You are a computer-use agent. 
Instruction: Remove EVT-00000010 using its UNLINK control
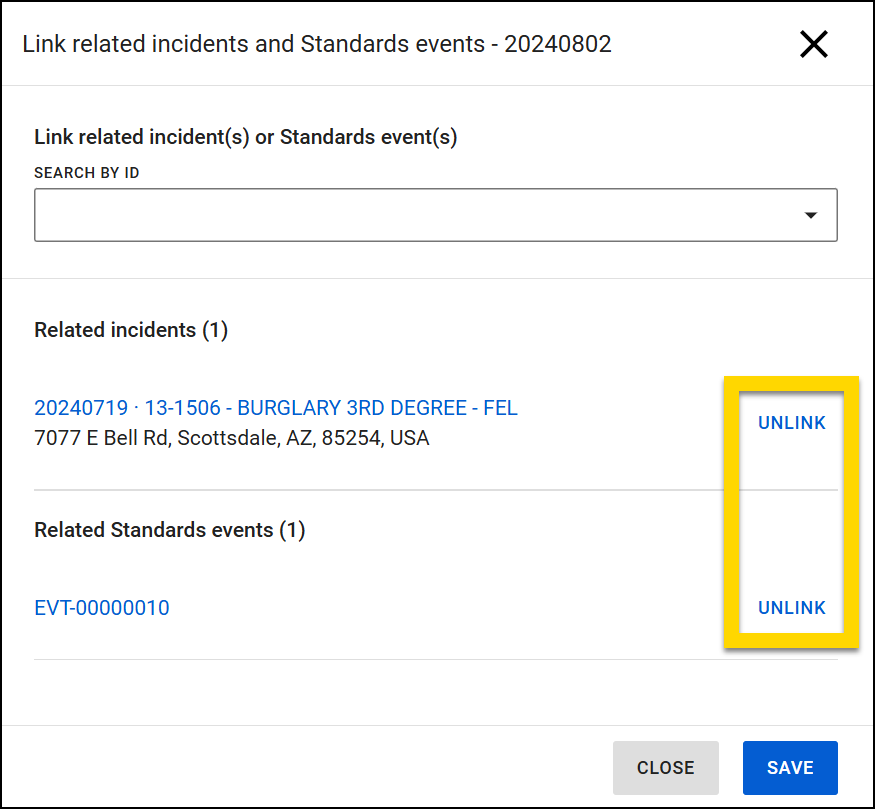791,607
